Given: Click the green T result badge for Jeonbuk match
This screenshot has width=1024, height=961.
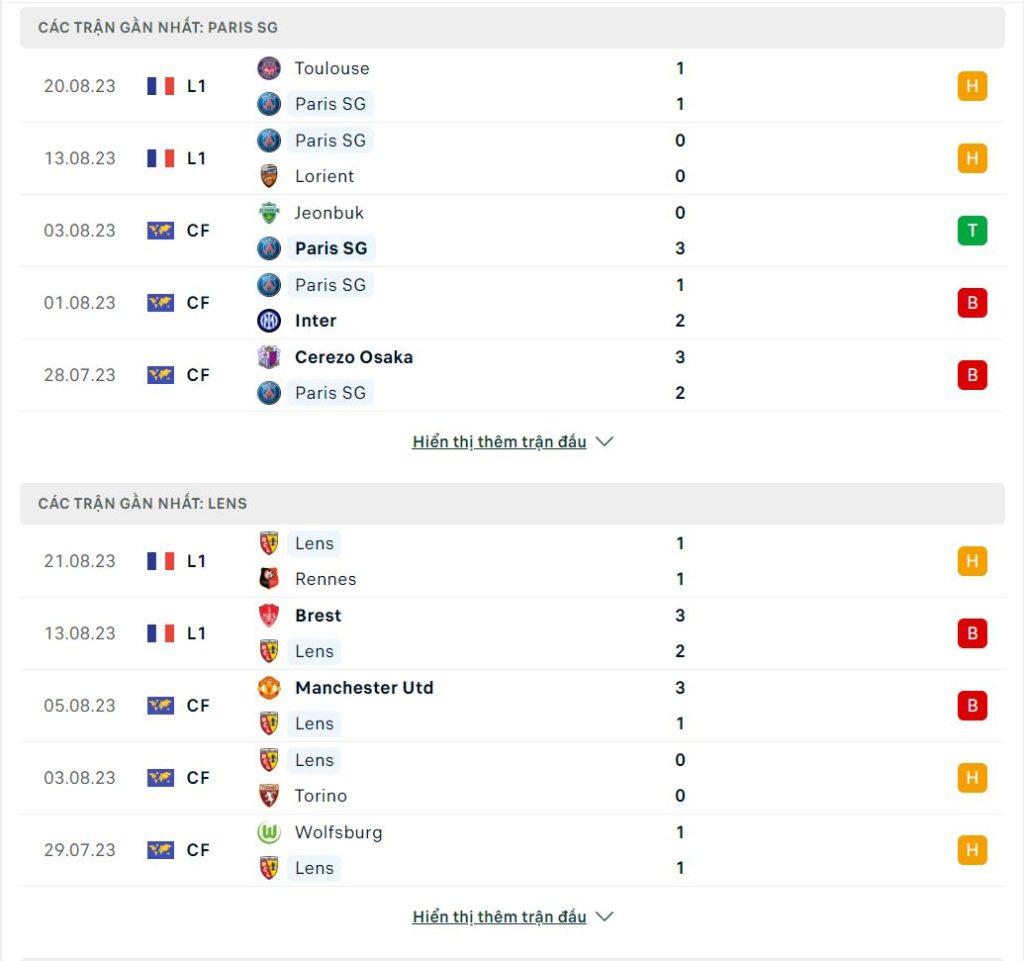Looking at the screenshot, I should click(972, 230).
